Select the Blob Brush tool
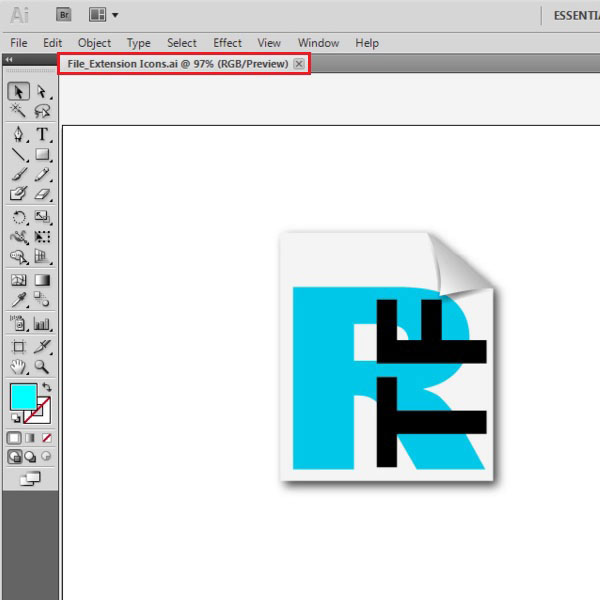The width and height of the screenshot is (600, 600). (x=18, y=194)
